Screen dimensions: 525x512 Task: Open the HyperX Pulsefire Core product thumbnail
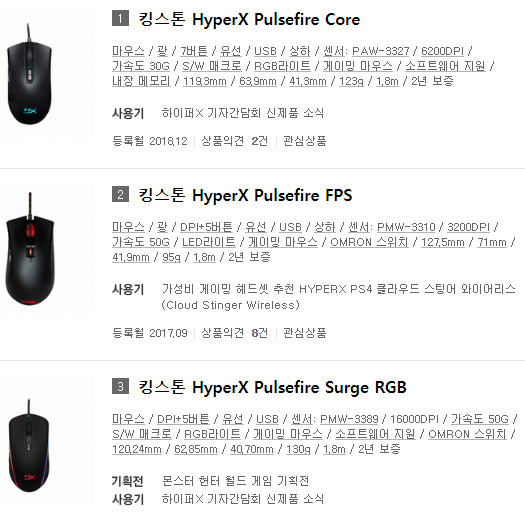(47, 72)
